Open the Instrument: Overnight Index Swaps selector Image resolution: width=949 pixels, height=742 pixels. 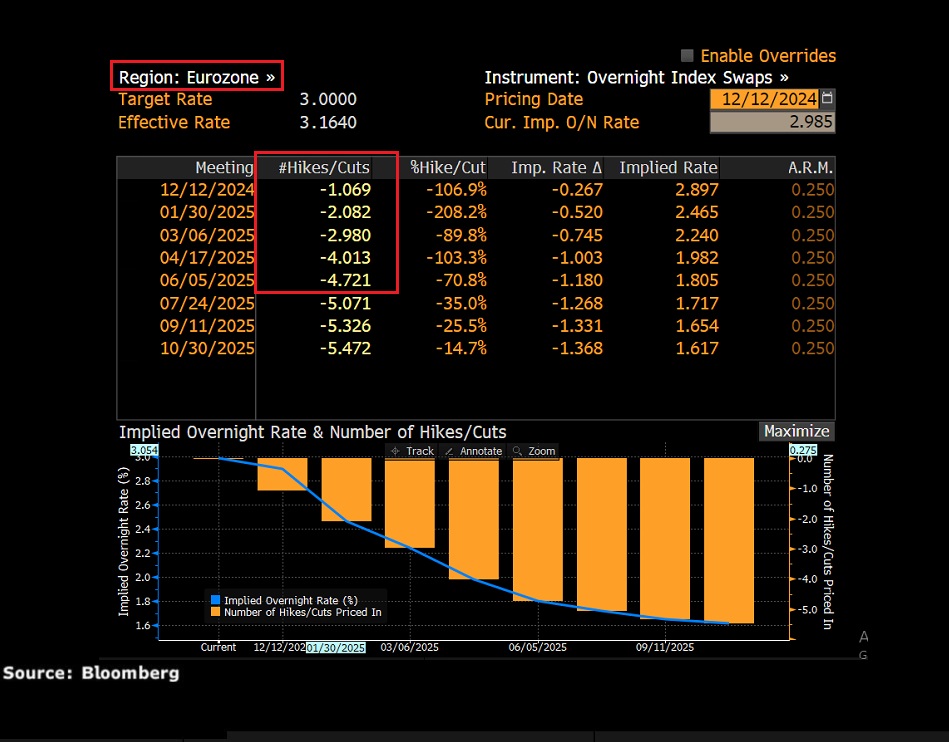point(636,77)
